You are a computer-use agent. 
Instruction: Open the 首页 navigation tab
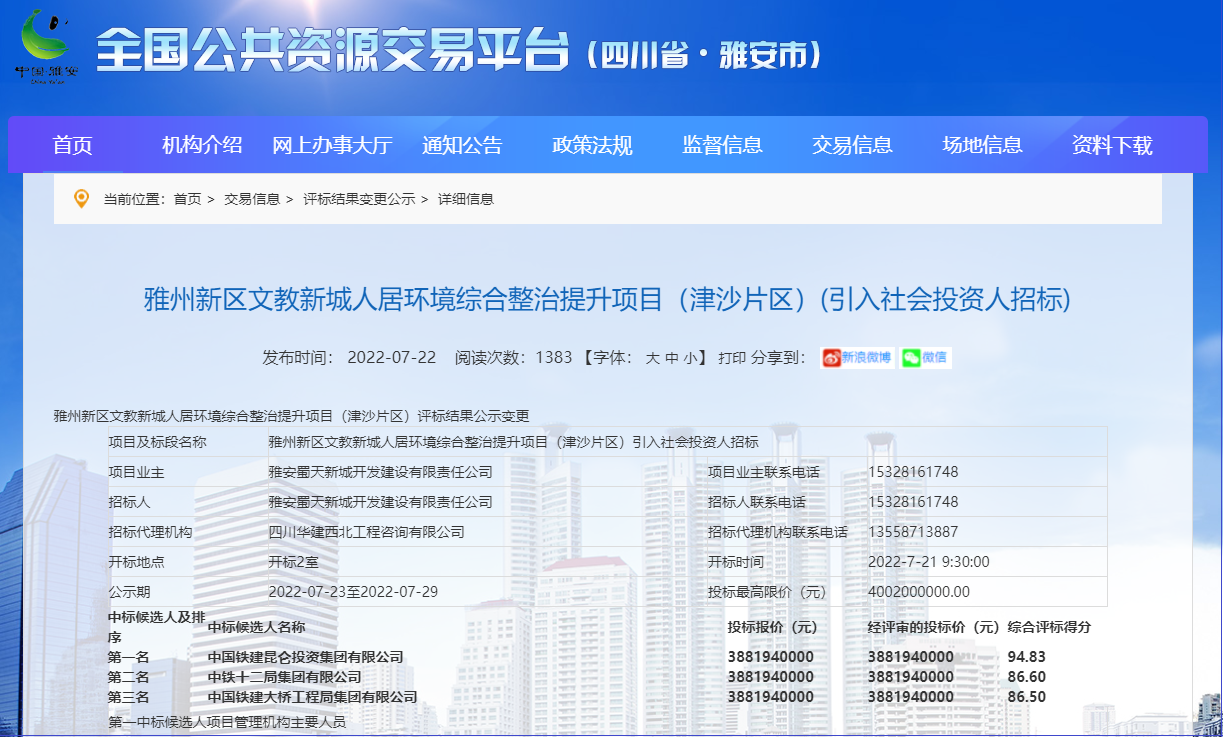72,145
